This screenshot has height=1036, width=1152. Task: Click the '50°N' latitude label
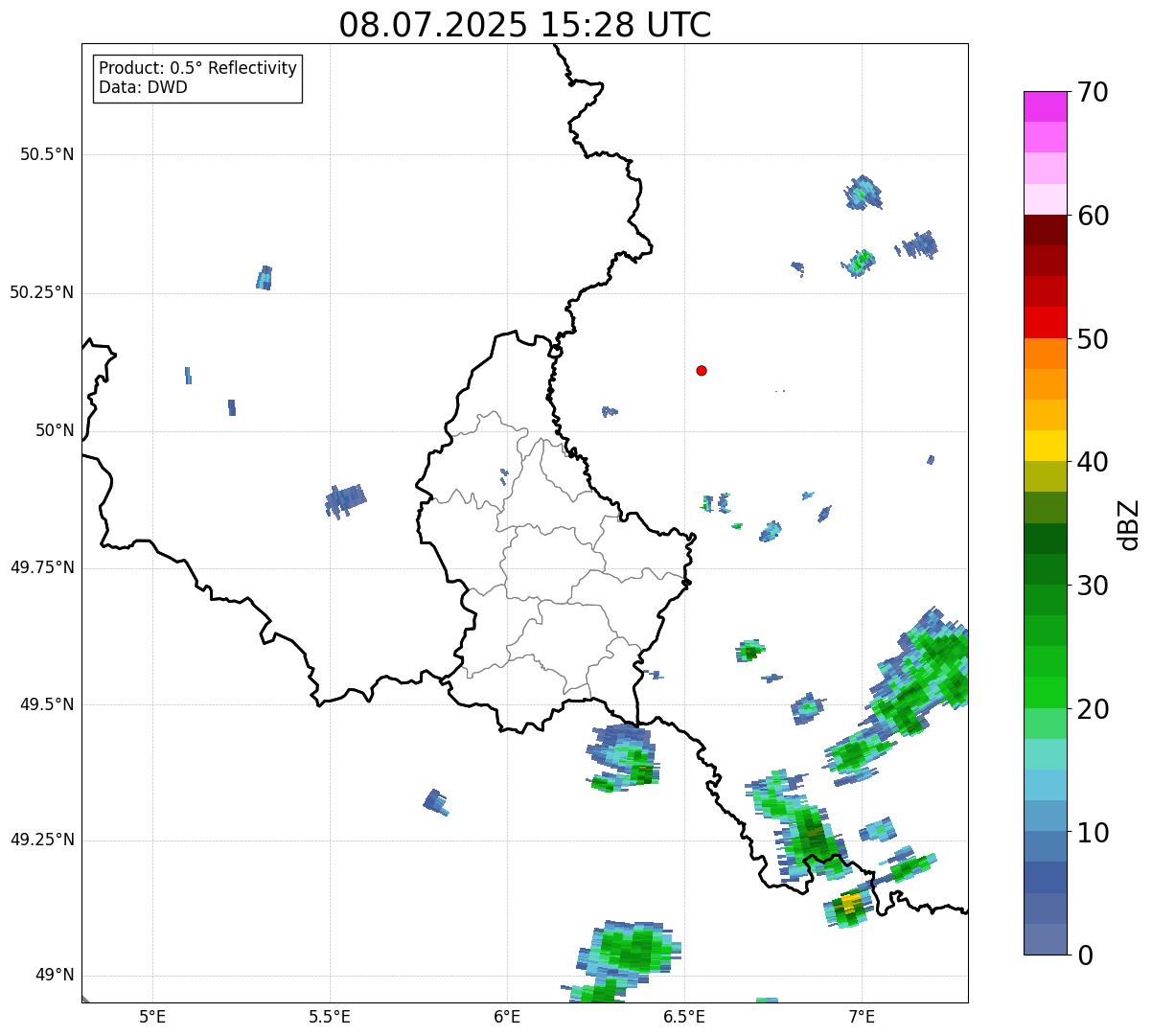[55, 430]
